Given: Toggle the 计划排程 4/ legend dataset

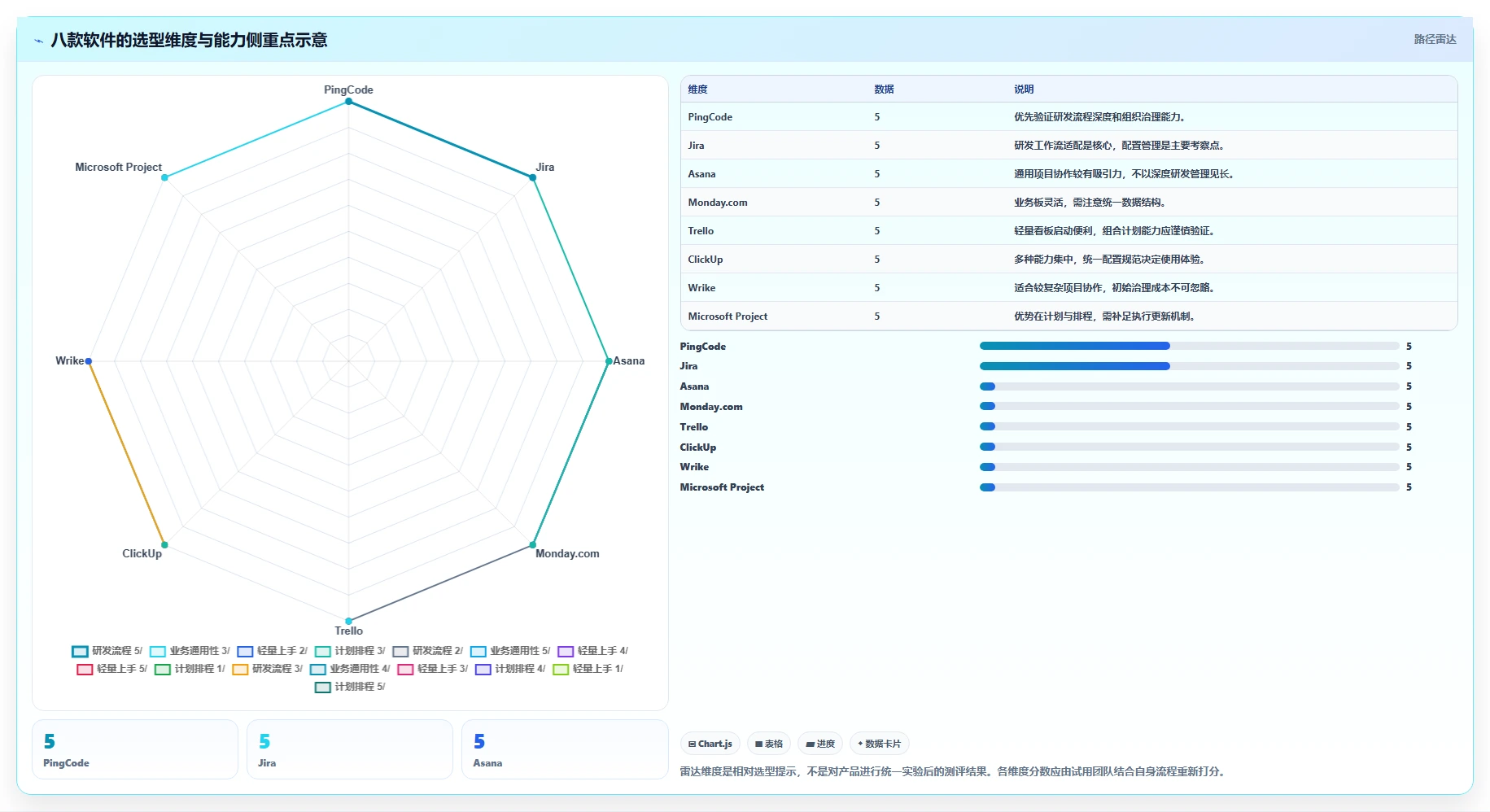Looking at the screenshot, I should tap(510, 669).
